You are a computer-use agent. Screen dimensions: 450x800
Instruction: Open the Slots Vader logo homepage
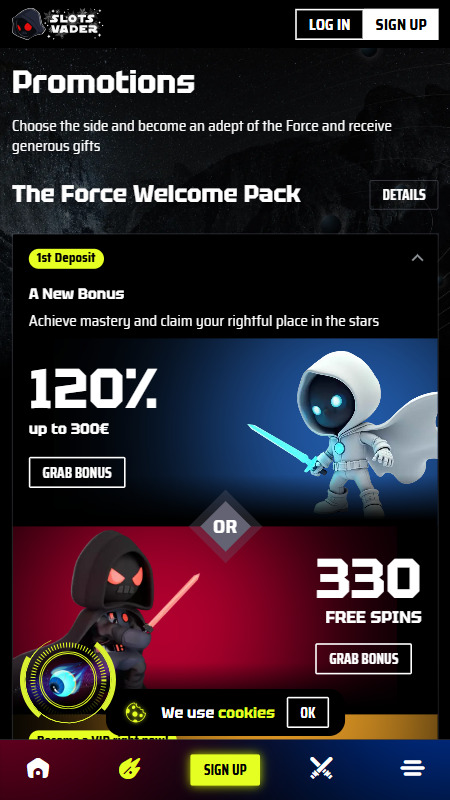(x=57, y=23)
